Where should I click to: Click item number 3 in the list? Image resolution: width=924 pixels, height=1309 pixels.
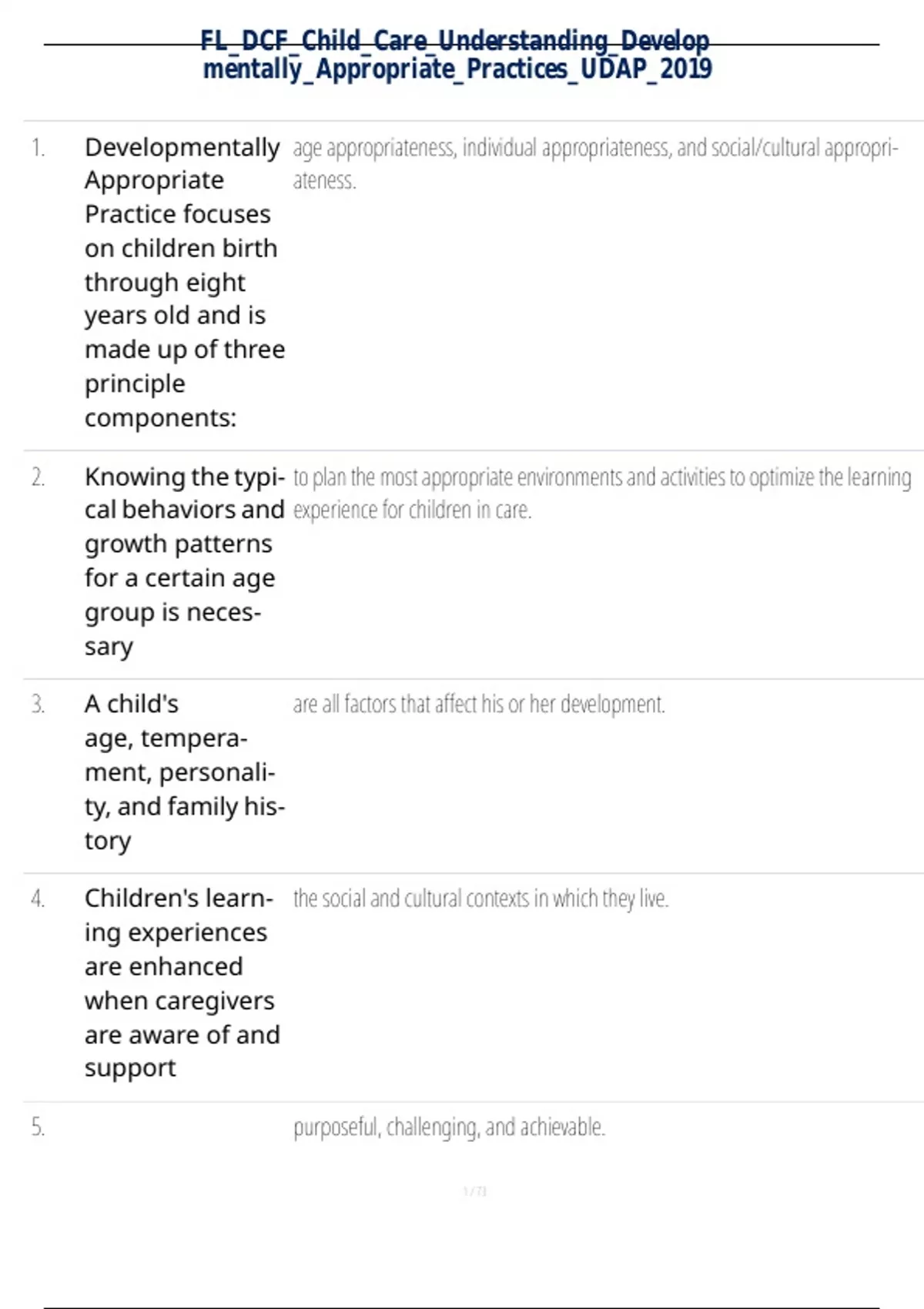click(38, 705)
